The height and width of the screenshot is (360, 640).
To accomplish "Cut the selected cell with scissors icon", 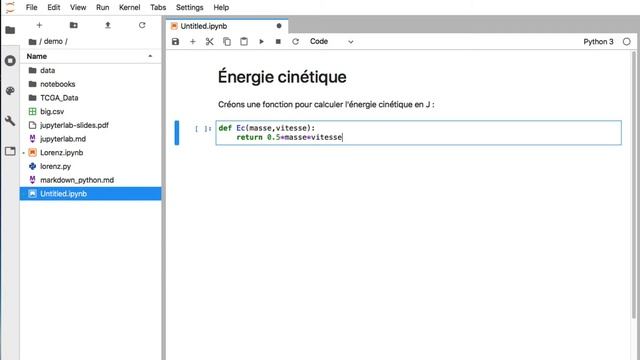I will tap(210, 42).
